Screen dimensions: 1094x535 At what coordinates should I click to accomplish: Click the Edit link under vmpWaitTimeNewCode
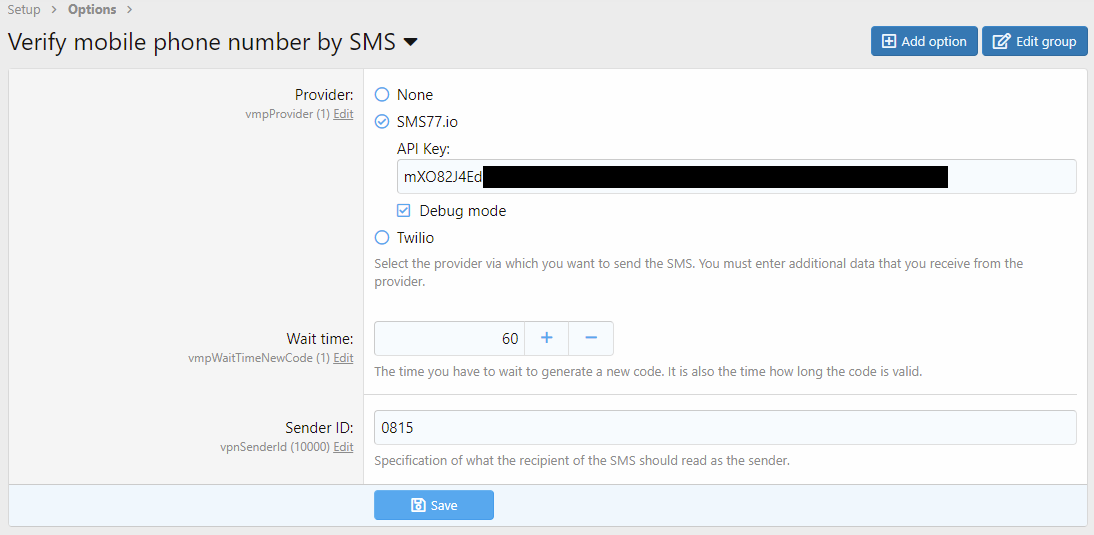pyautogui.click(x=343, y=358)
